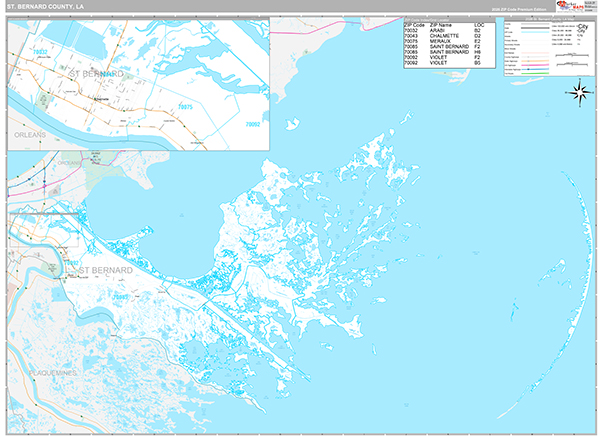600x436 pixels.
Task: Click the LOC column header
Action: point(479,25)
